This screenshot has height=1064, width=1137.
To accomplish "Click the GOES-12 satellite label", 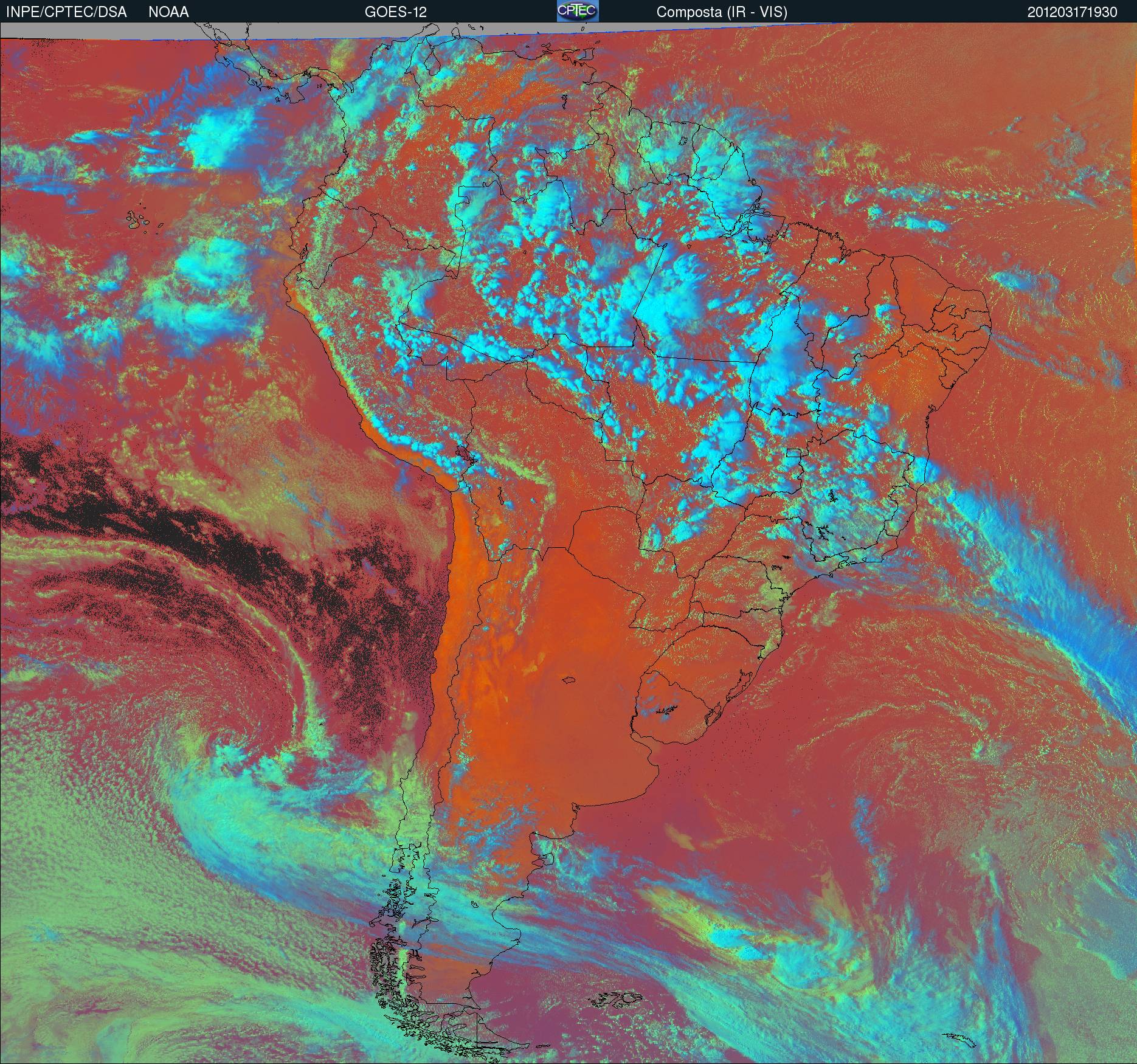I will coord(395,12).
